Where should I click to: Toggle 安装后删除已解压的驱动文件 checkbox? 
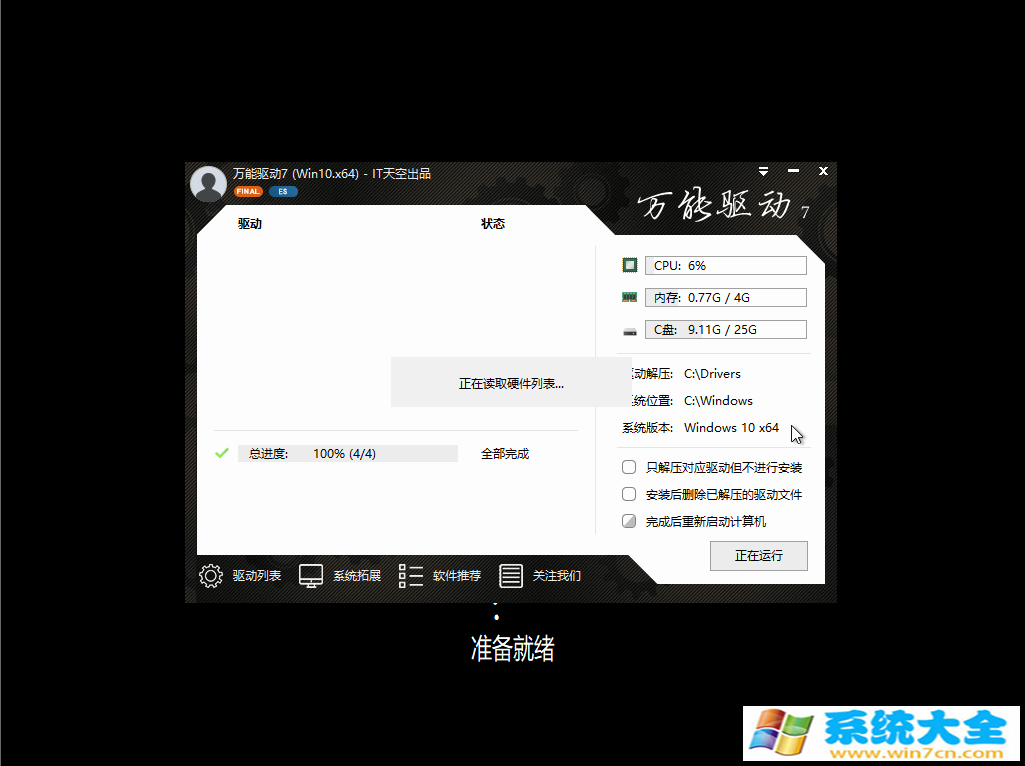(629, 494)
